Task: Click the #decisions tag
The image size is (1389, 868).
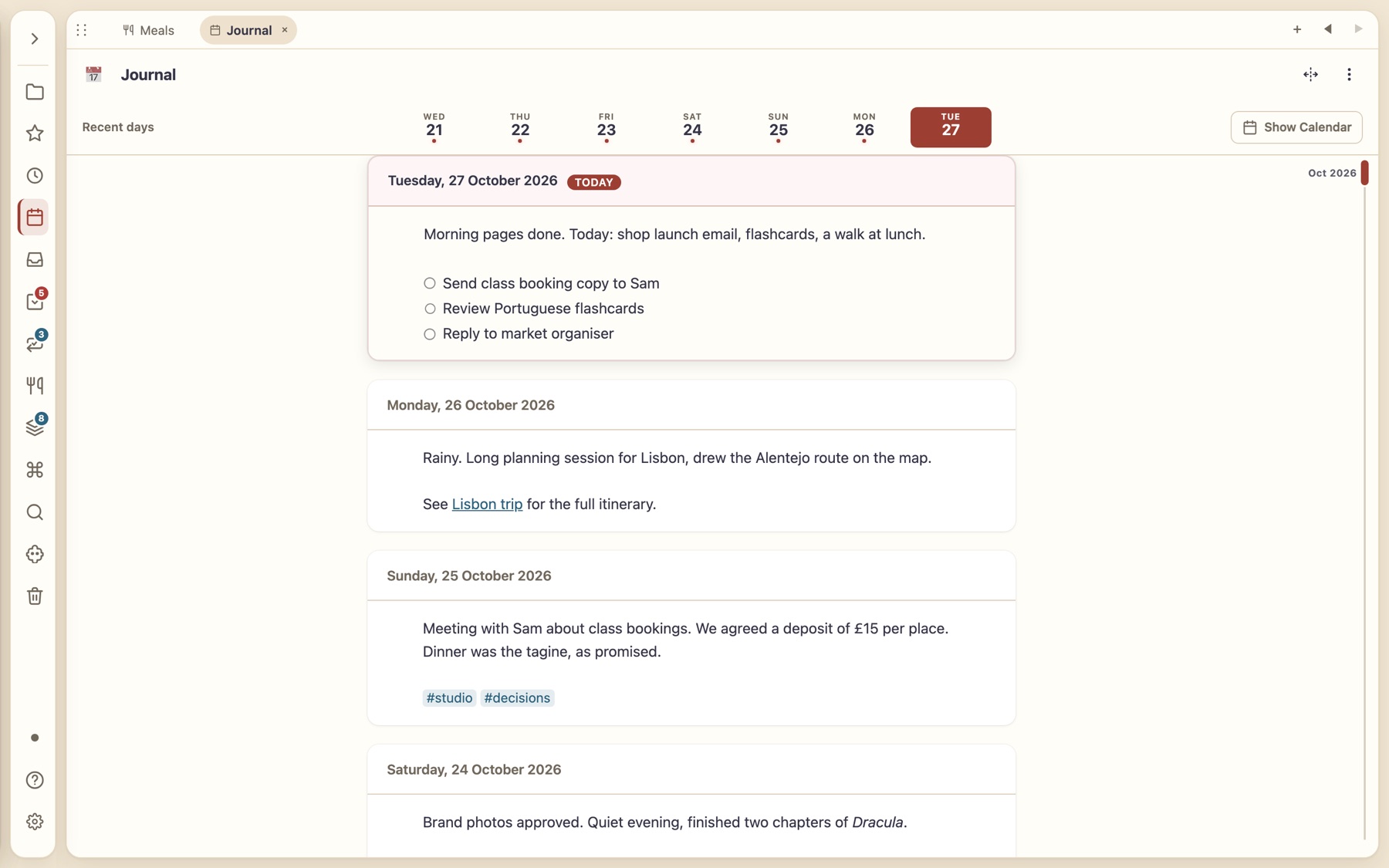Action: click(517, 697)
